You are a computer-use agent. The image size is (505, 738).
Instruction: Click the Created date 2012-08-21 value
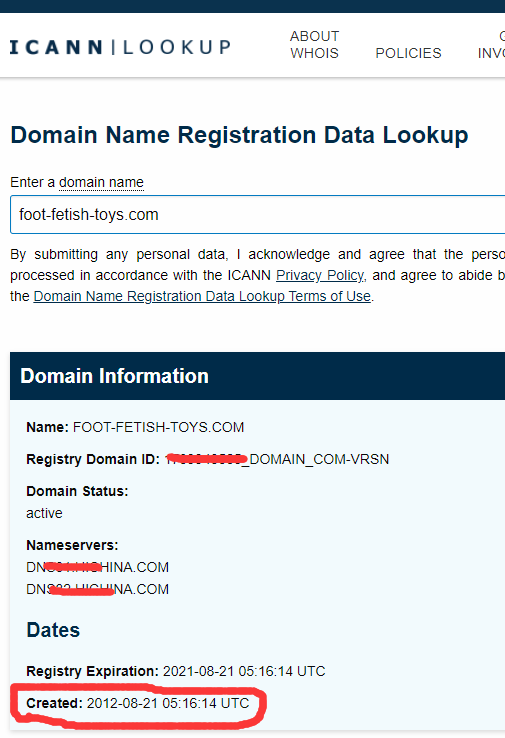coord(168,703)
